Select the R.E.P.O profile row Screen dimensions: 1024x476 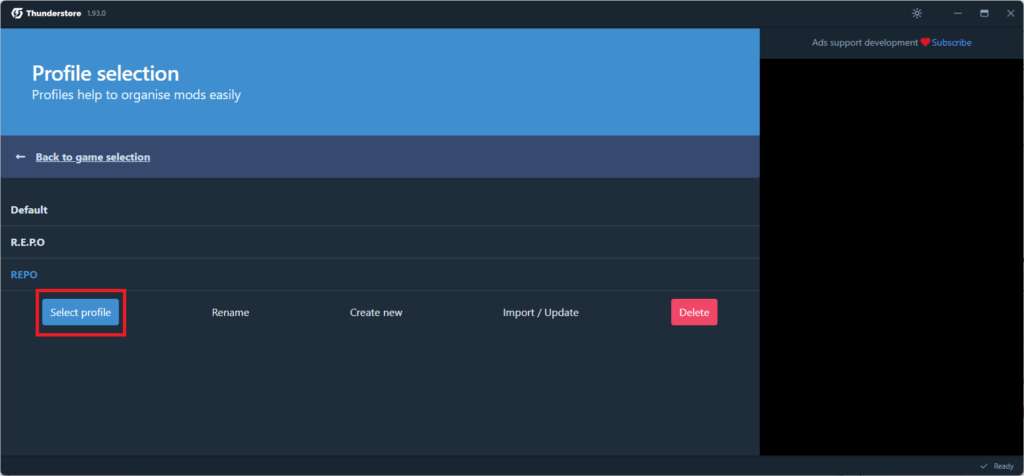(380, 242)
